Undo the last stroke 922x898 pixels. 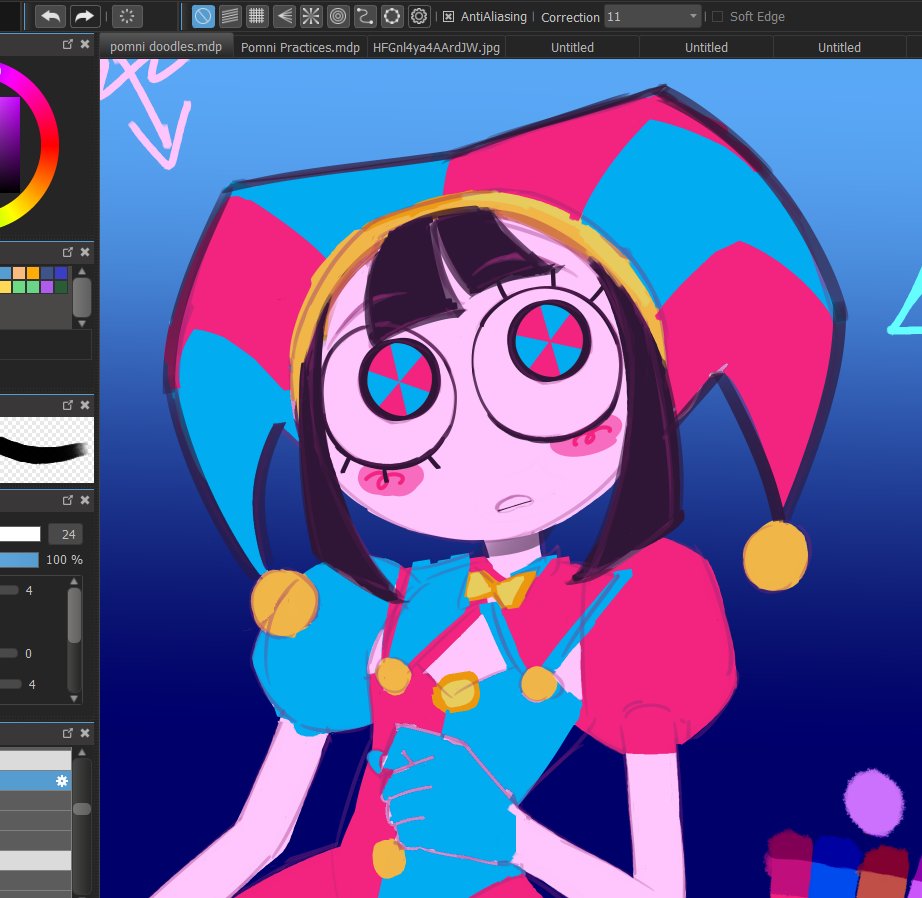pyautogui.click(x=51, y=16)
